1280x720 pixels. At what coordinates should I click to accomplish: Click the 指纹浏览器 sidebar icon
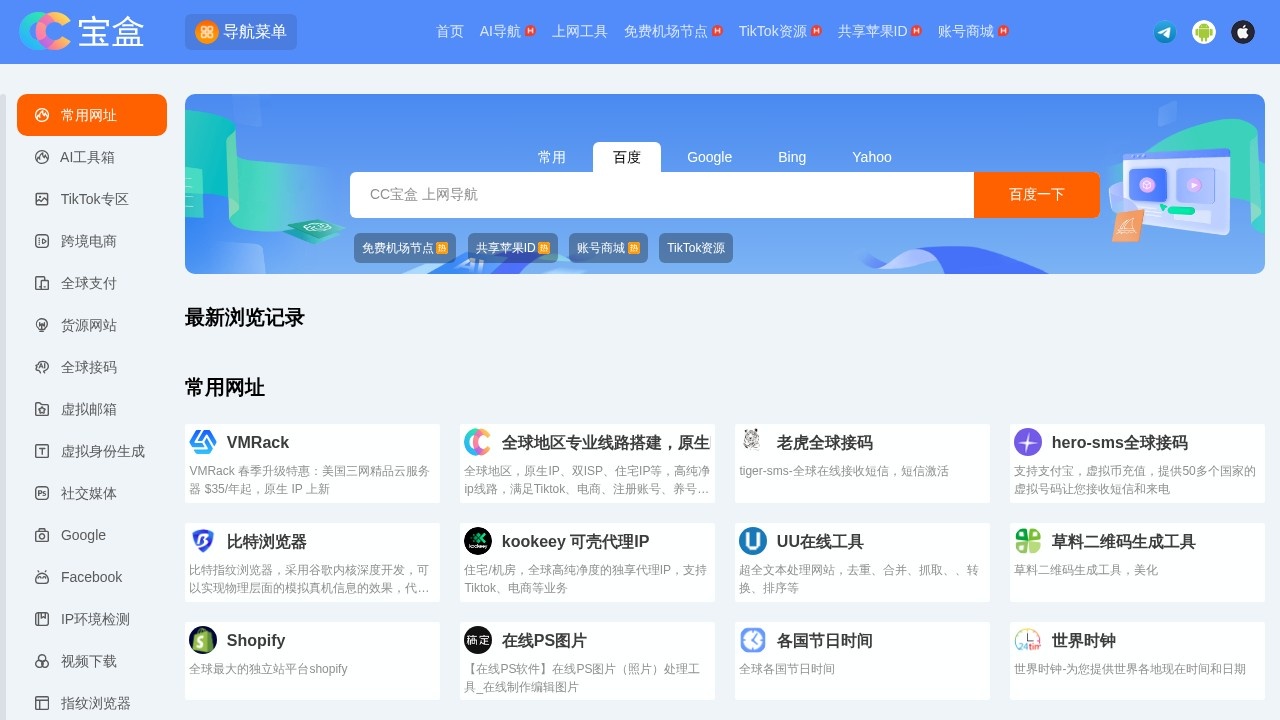[91, 703]
